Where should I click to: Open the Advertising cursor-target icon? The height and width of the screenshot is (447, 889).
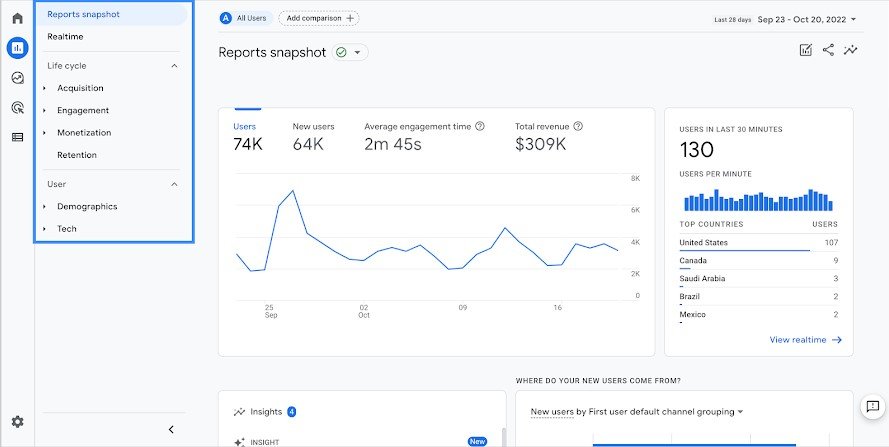pyautogui.click(x=18, y=107)
